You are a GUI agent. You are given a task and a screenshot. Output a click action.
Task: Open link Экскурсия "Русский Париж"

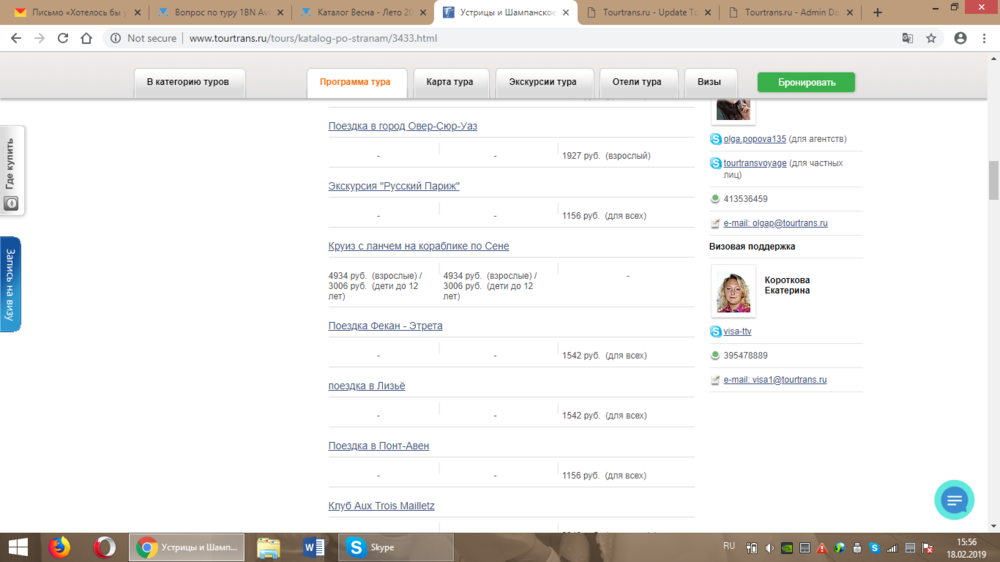tap(394, 186)
